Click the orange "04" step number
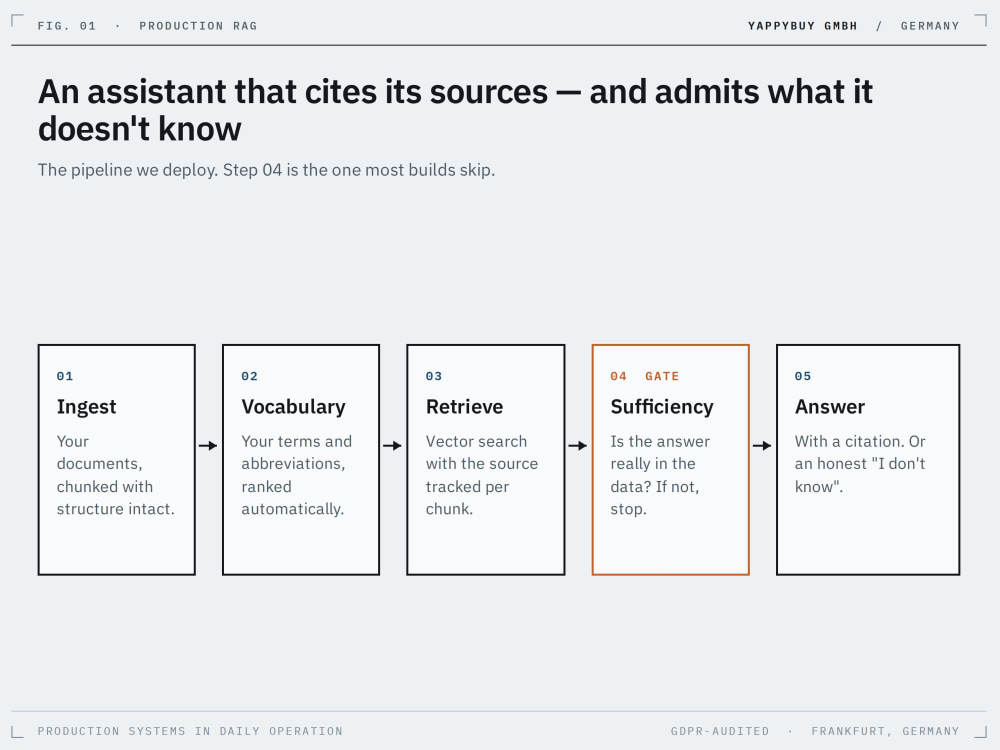Viewport: 1000px width, 750px height. [x=619, y=376]
